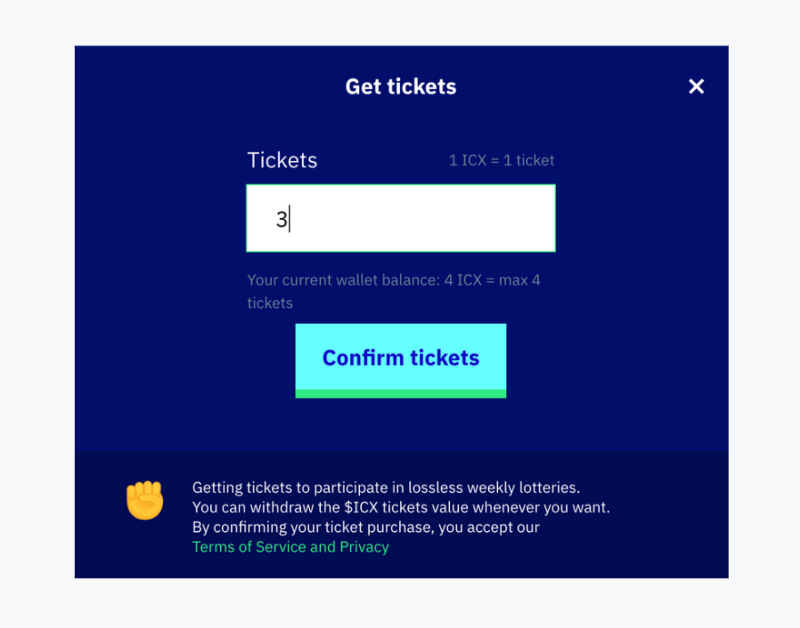Click the max 4 text in balance hint

[519, 280]
